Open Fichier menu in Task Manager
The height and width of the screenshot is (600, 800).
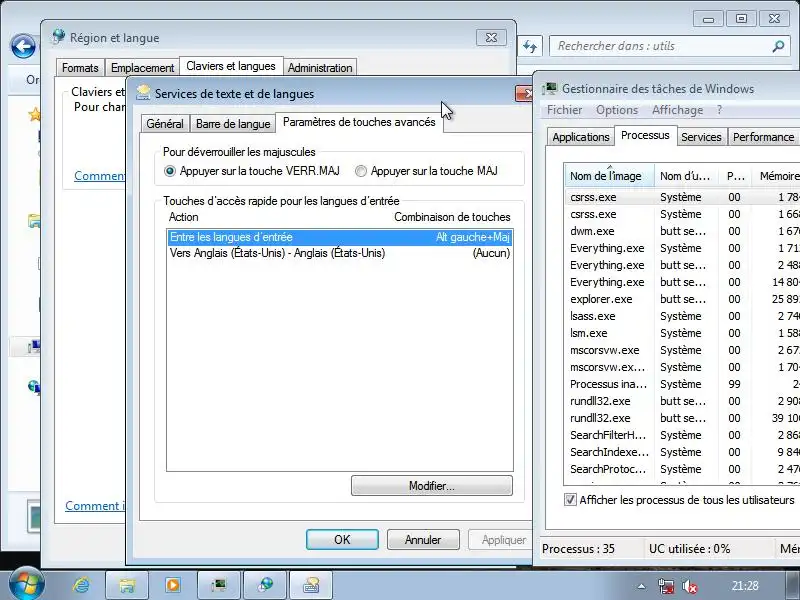coord(564,110)
